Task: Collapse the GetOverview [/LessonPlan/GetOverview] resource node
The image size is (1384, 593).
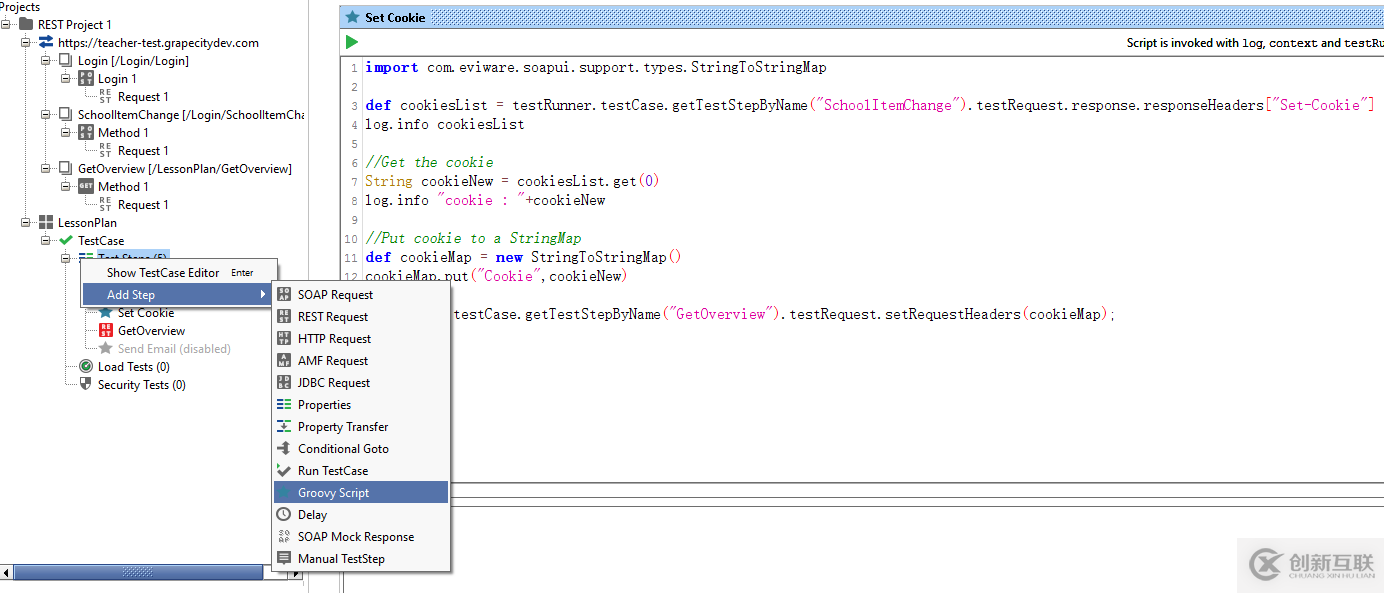Action: [46, 168]
